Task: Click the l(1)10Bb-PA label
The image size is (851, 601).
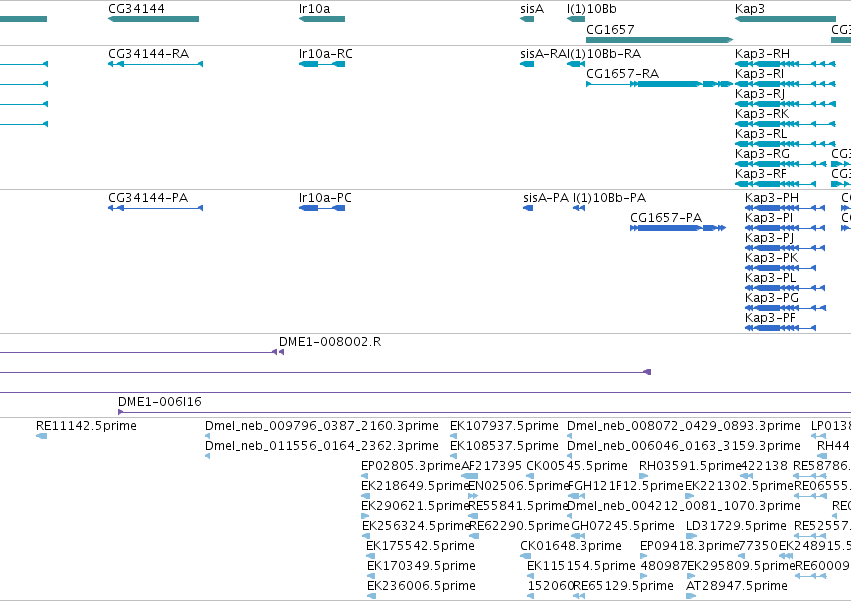Action: point(610,198)
